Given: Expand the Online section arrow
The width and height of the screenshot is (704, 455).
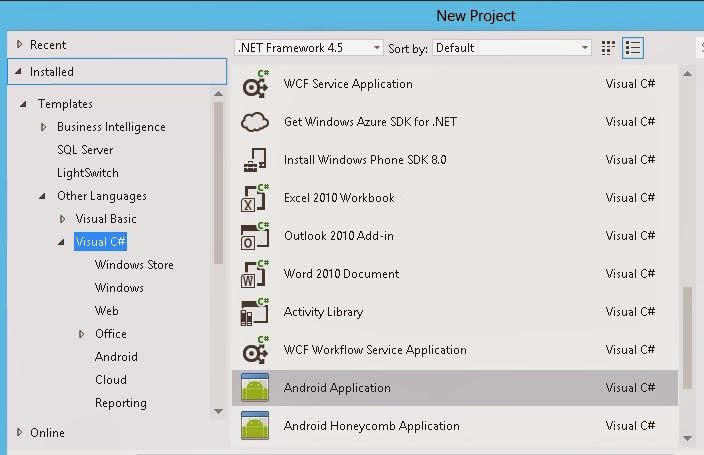Looking at the screenshot, I should (x=19, y=432).
